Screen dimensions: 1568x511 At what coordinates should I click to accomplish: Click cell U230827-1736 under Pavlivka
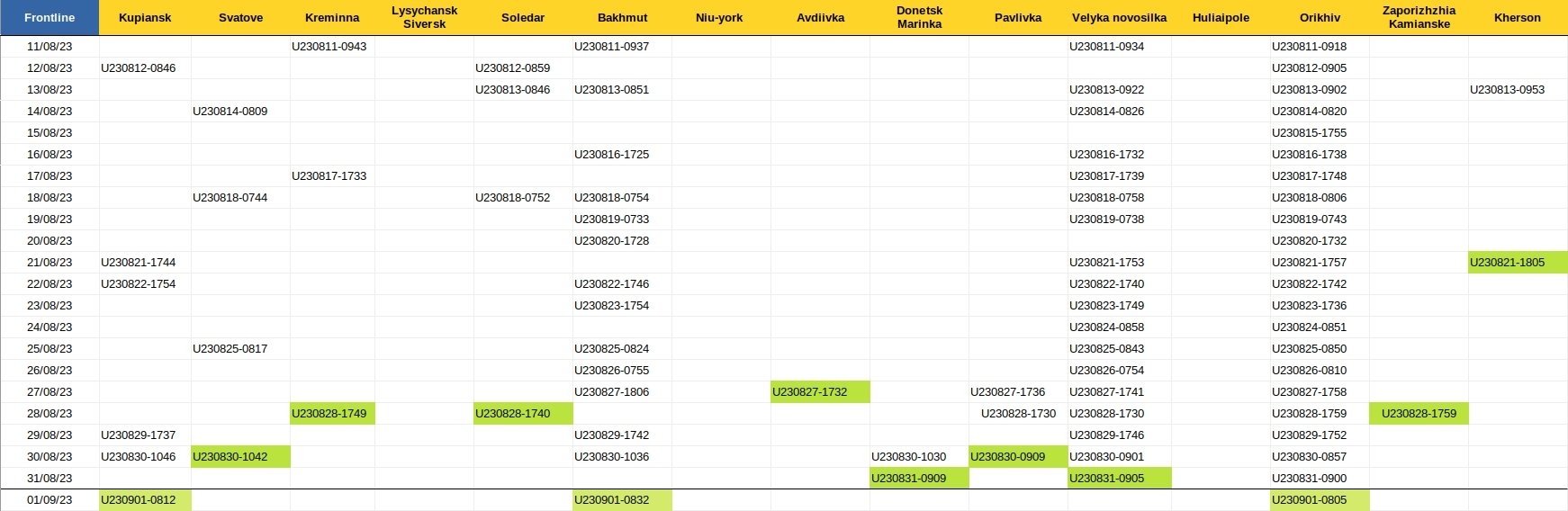1018,392
